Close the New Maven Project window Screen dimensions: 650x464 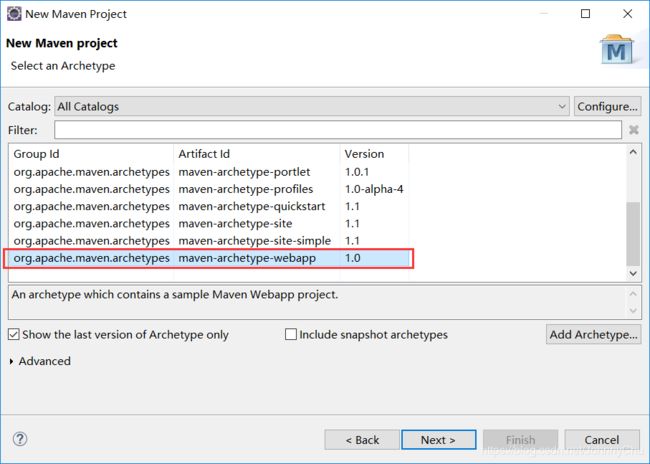pyautogui.click(x=628, y=14)
